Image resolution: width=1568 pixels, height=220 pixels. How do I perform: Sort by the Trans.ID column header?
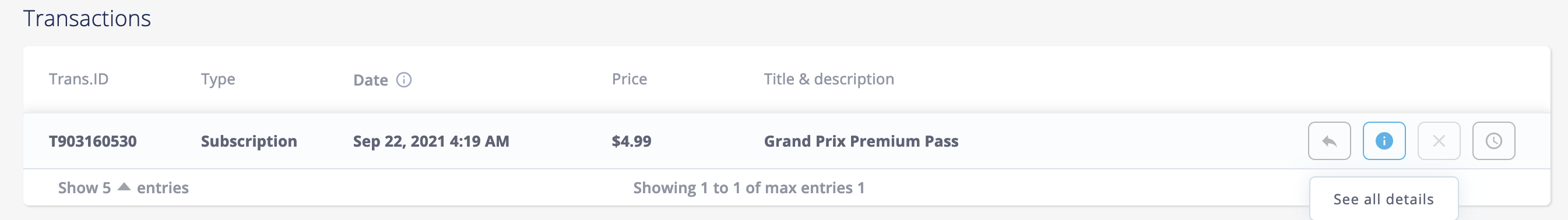pos(79,79)
